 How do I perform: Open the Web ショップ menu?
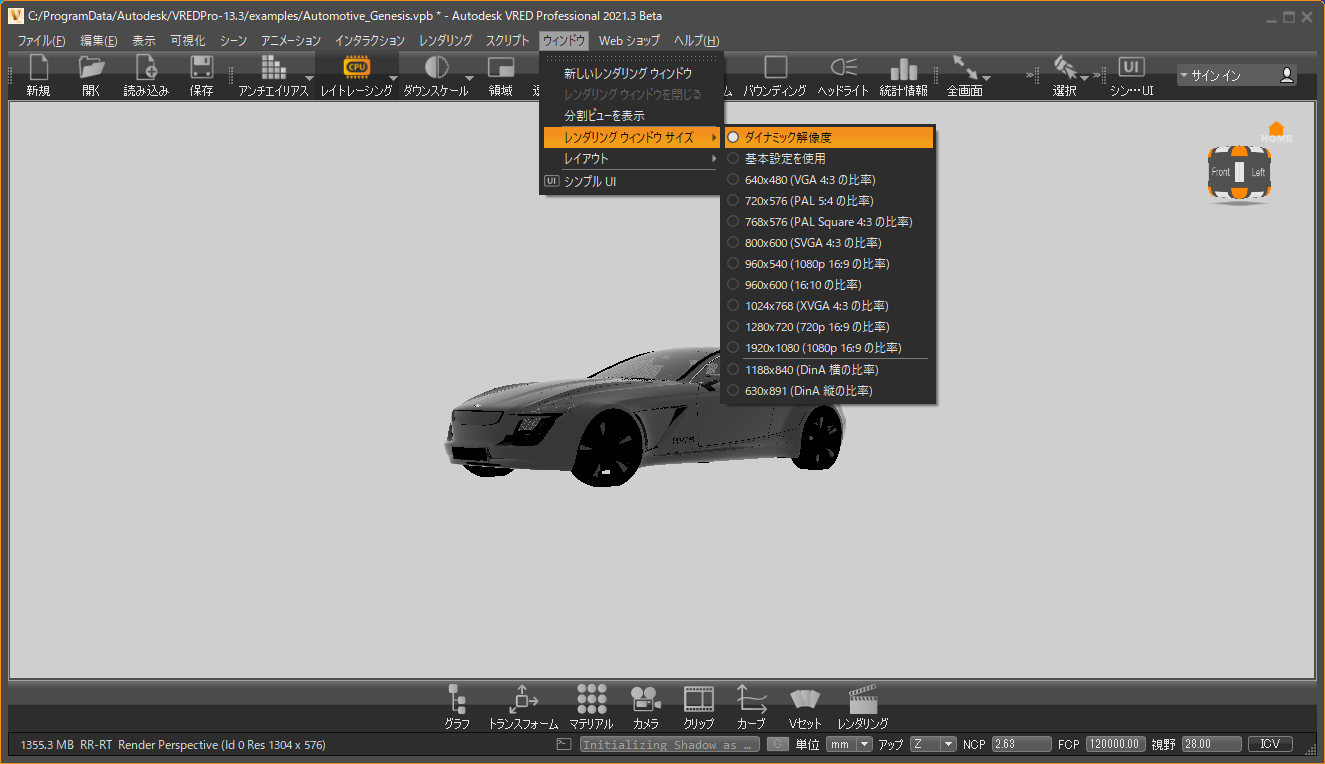point(629,40)
